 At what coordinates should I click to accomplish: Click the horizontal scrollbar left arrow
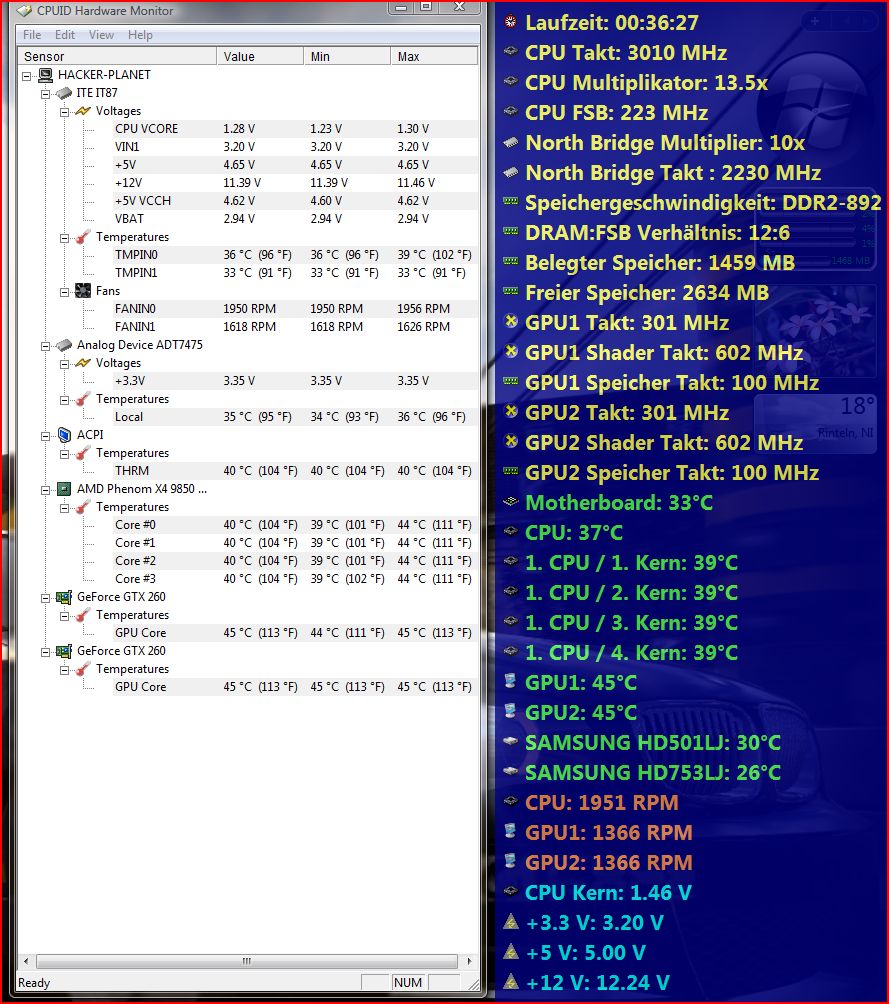pyautogui.click(x=26, y=960)
